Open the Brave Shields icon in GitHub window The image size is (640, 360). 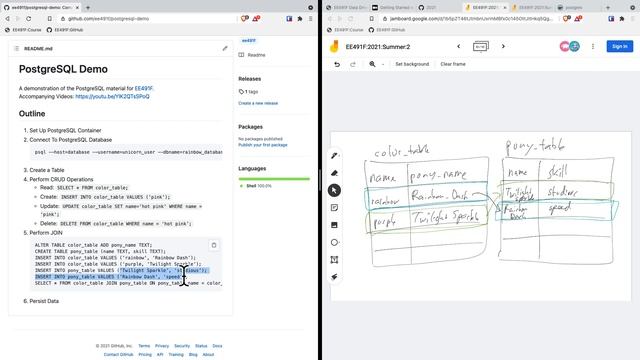[244, 18]
